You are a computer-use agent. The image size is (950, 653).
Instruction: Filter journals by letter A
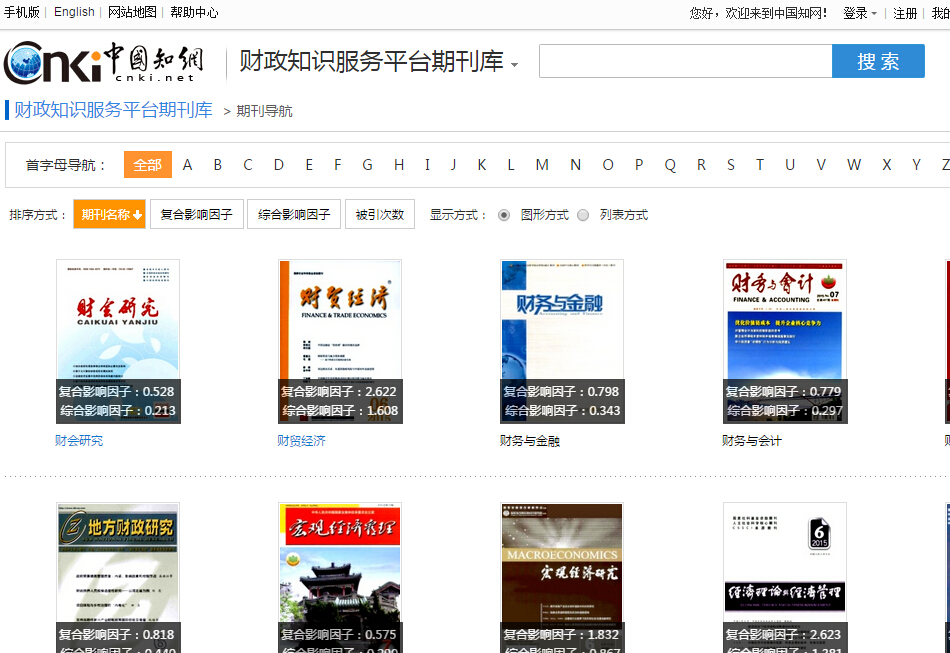coord(187,165)
